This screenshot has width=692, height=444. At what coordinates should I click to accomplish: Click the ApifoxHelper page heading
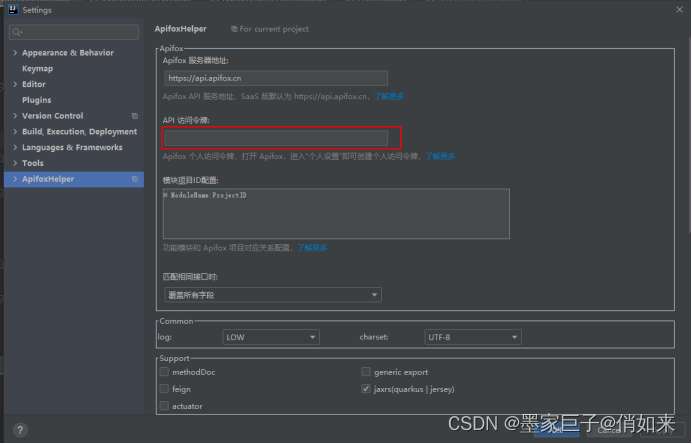181,29
